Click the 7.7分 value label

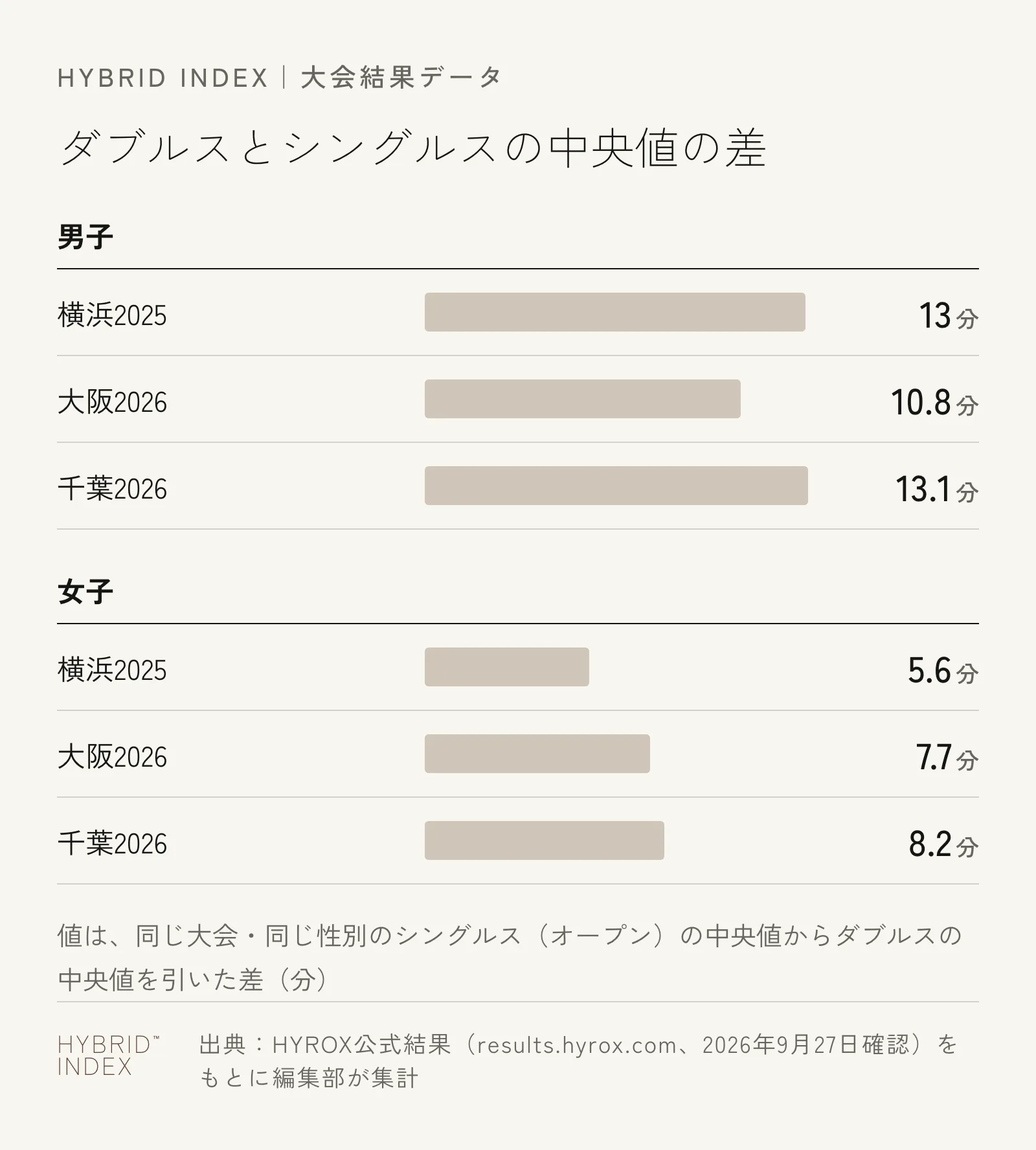(947, 758)
